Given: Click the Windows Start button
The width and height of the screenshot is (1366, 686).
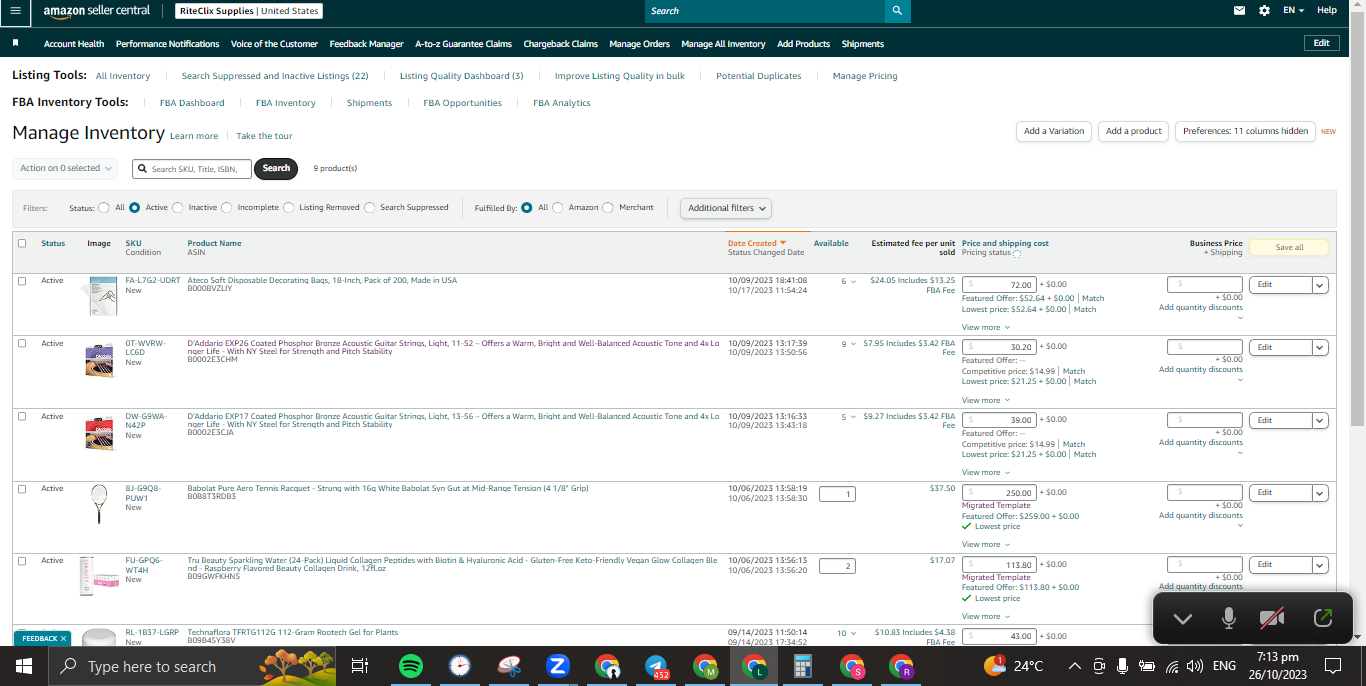Looking at the screenshot, I should (24, 666).
